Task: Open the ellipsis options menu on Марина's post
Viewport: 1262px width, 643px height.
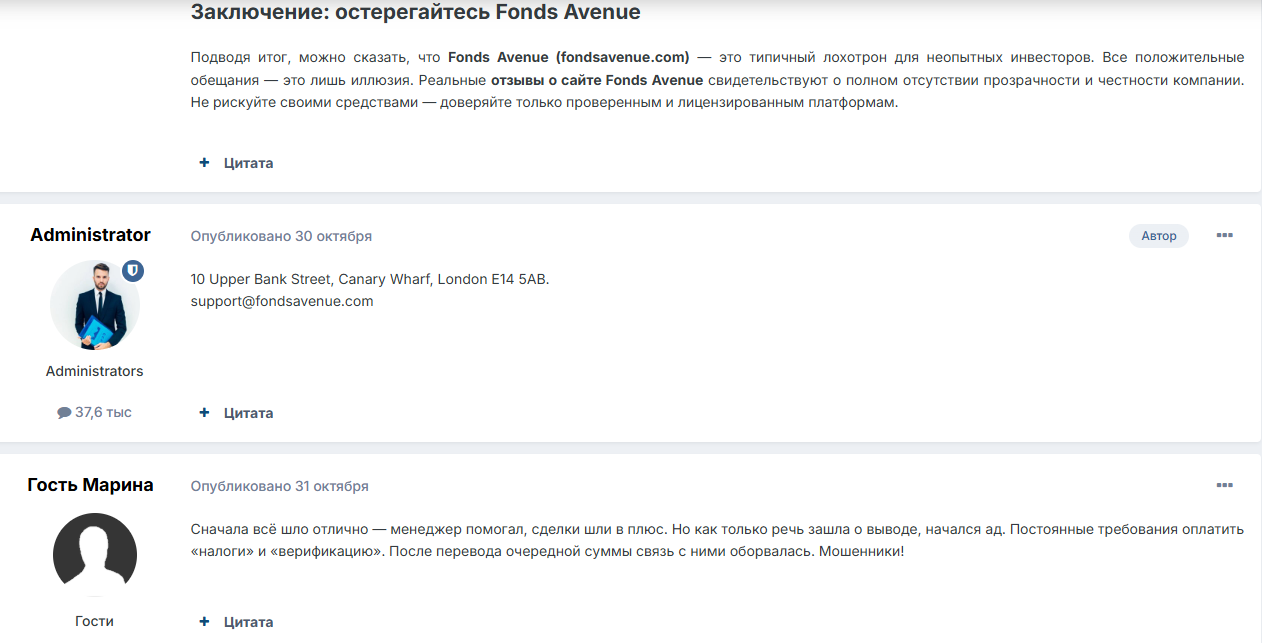Action: [x=1224, y=485]
